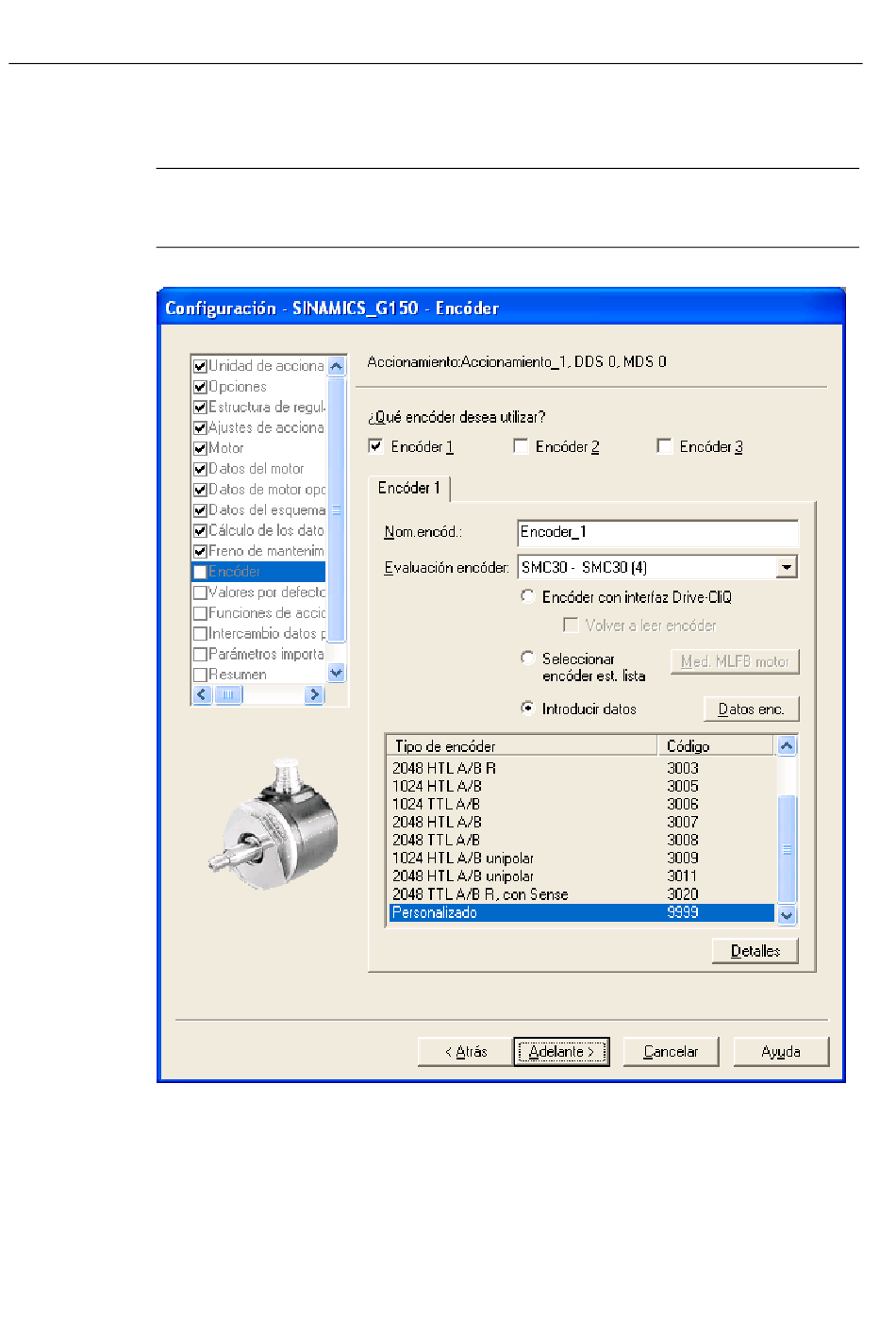Viewport: 896px width, 1318px height.
Task: Open the Unidad de acciona step
Action: pos(259,366)
